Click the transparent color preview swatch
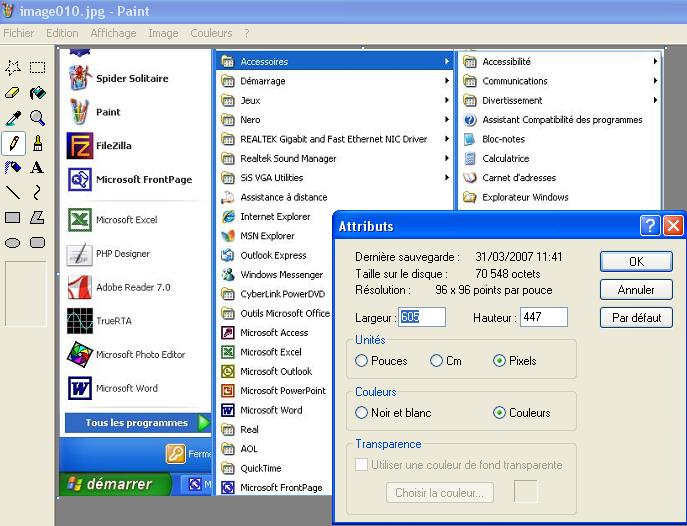687x526 pixels. [525, 491]
